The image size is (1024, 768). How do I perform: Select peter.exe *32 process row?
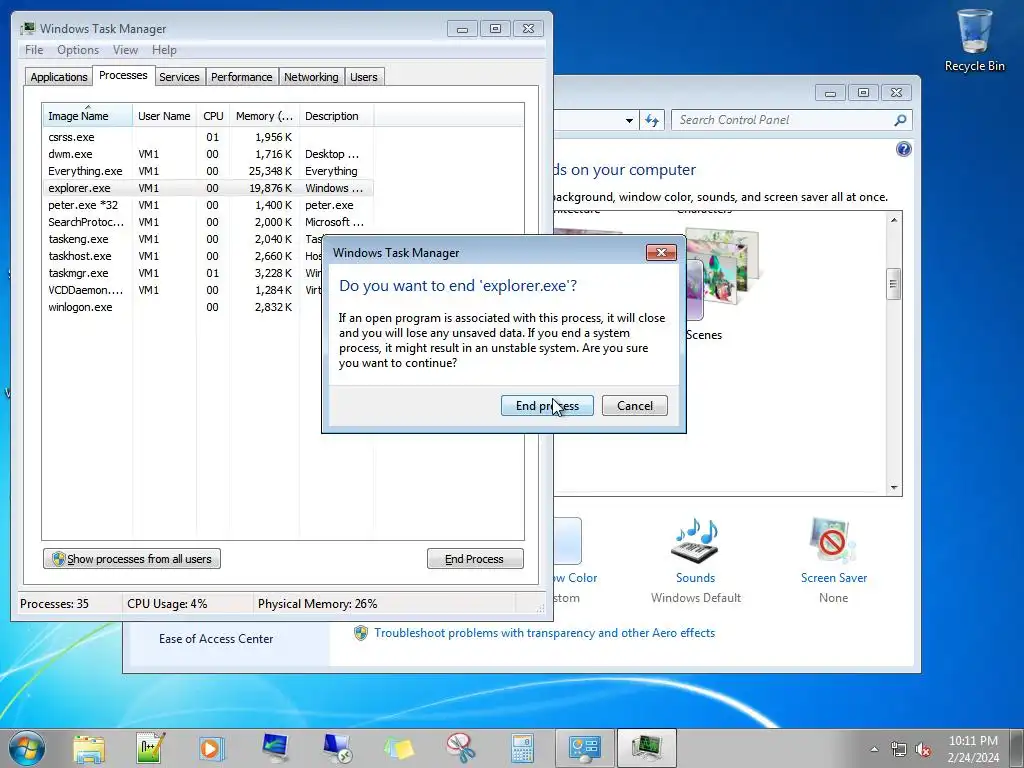point(208,205)
